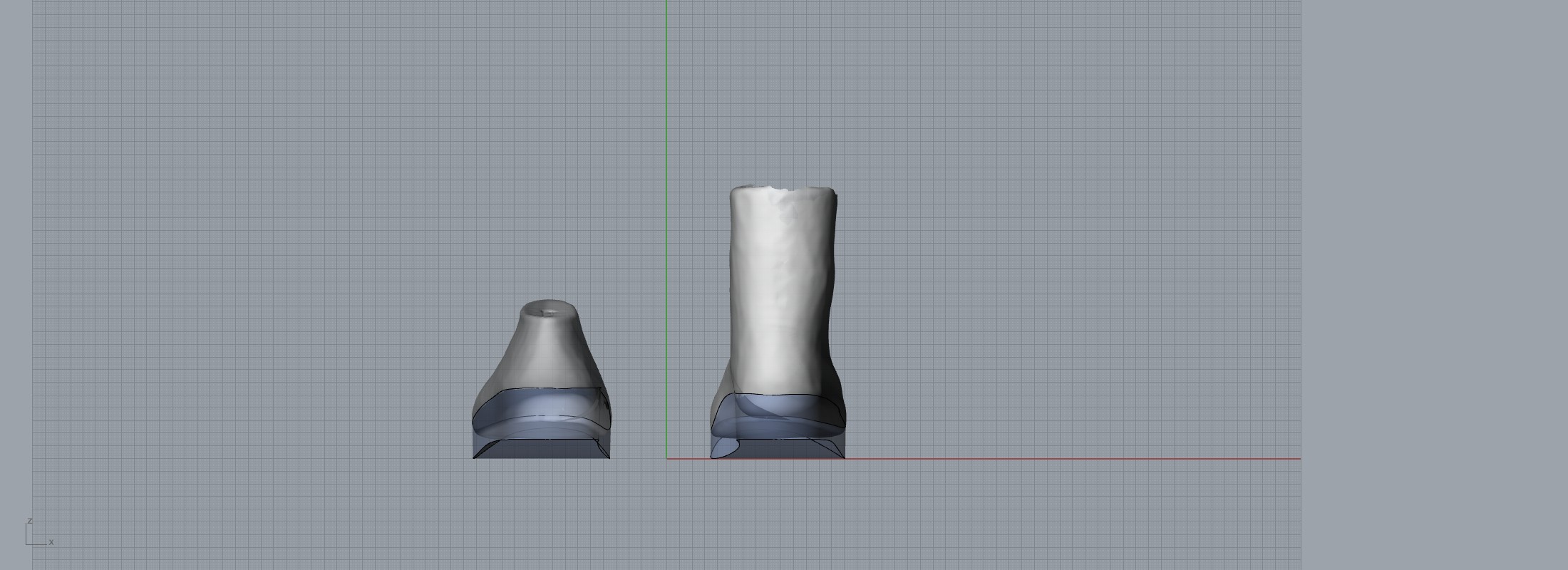The width and height of the screenshot is (1568, 570).
Task: Select the tall white cylindrical mesh
Action: pos(780,285)
